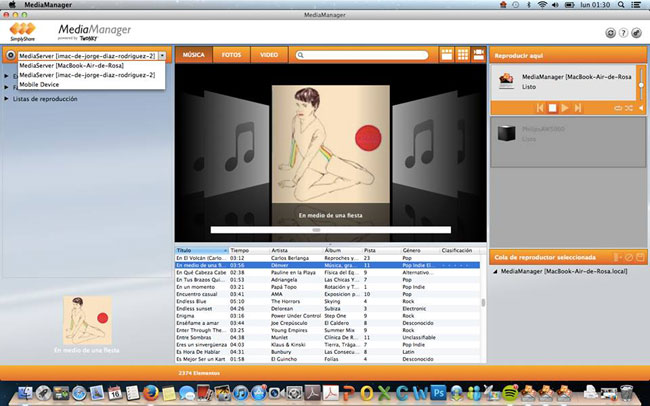Viewport: 650px width, 406px height.
Task: Open iTunes from the Dock
Action: [x=240, y=392]
